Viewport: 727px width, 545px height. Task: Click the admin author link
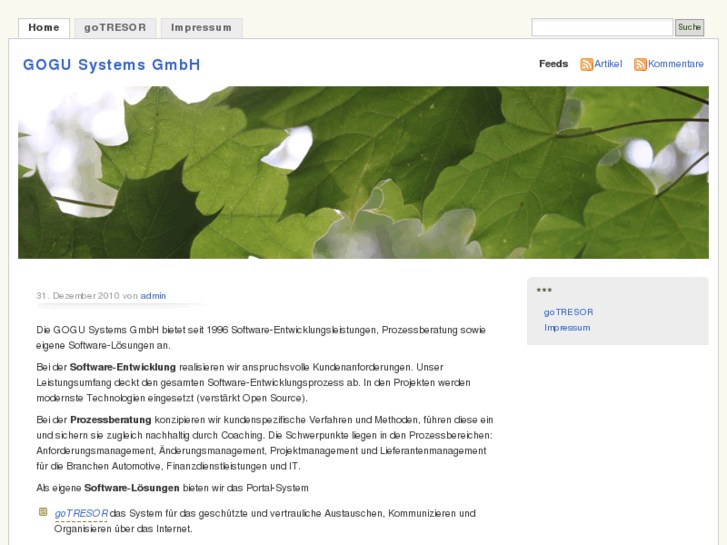[153, 296]
